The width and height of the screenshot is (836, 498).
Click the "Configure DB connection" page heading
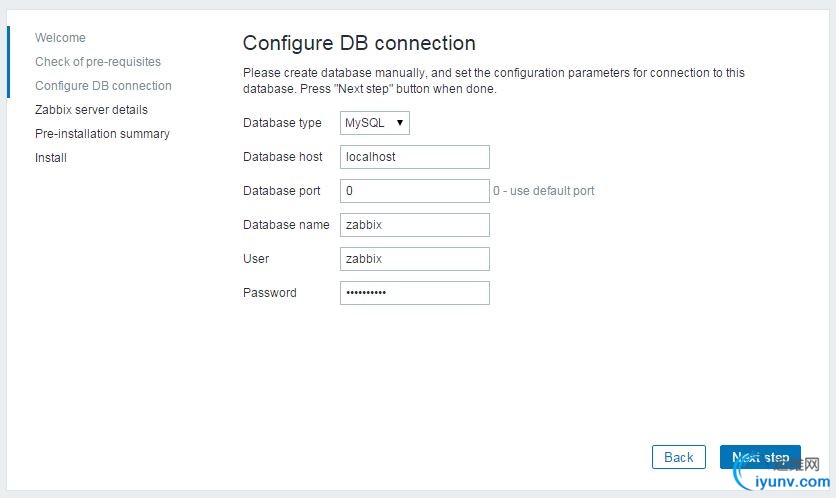coord(359,43)
